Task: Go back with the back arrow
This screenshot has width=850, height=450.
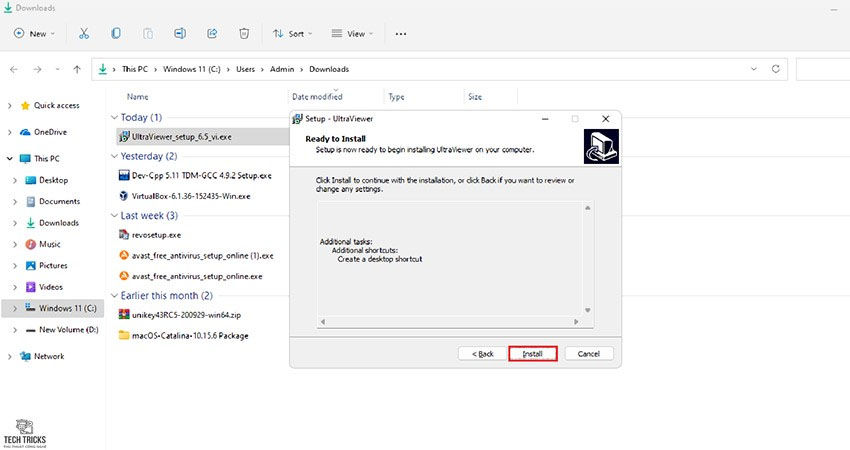Action: click(x=14, y=69)
